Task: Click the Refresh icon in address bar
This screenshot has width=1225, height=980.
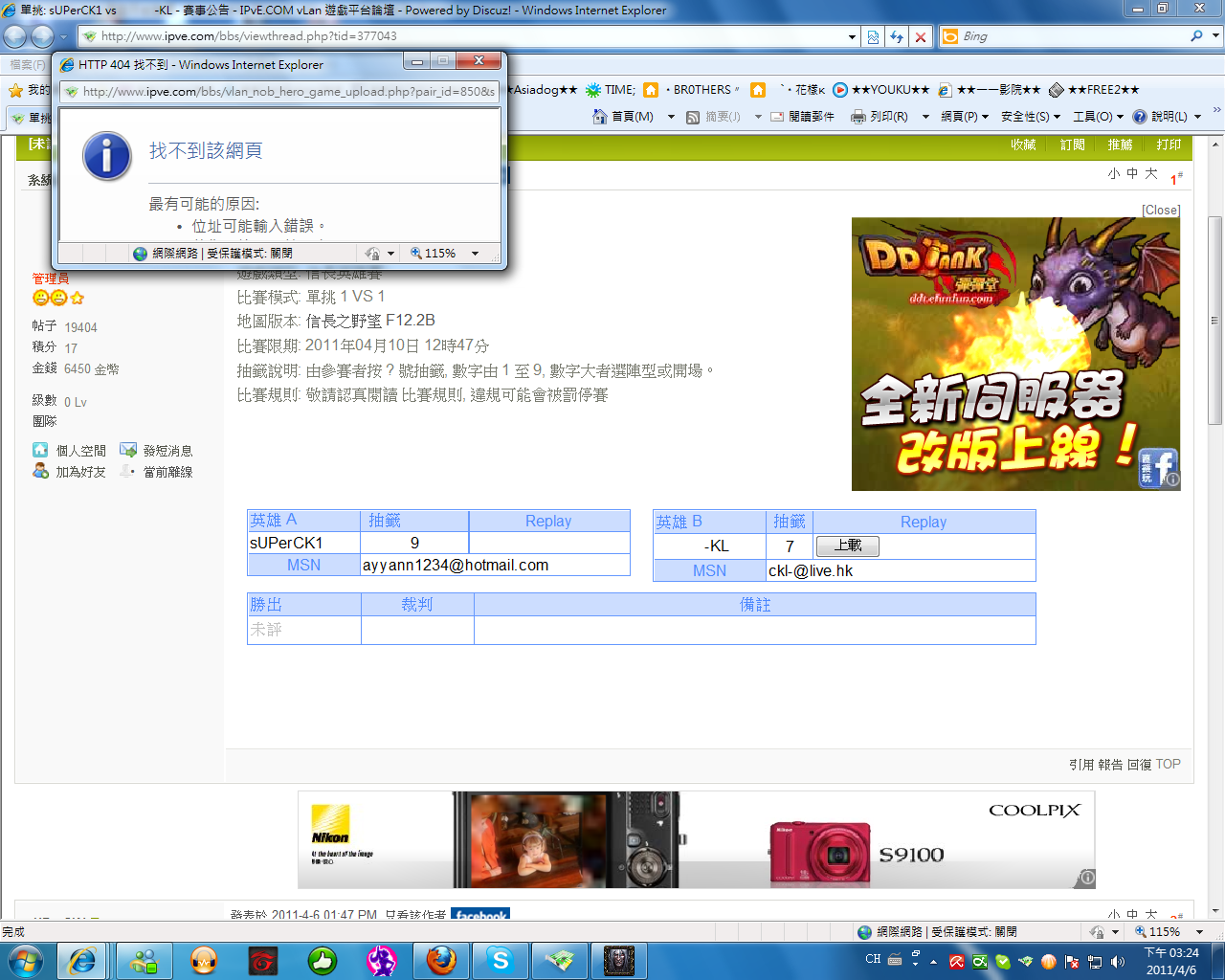Action: coord(897,36)
